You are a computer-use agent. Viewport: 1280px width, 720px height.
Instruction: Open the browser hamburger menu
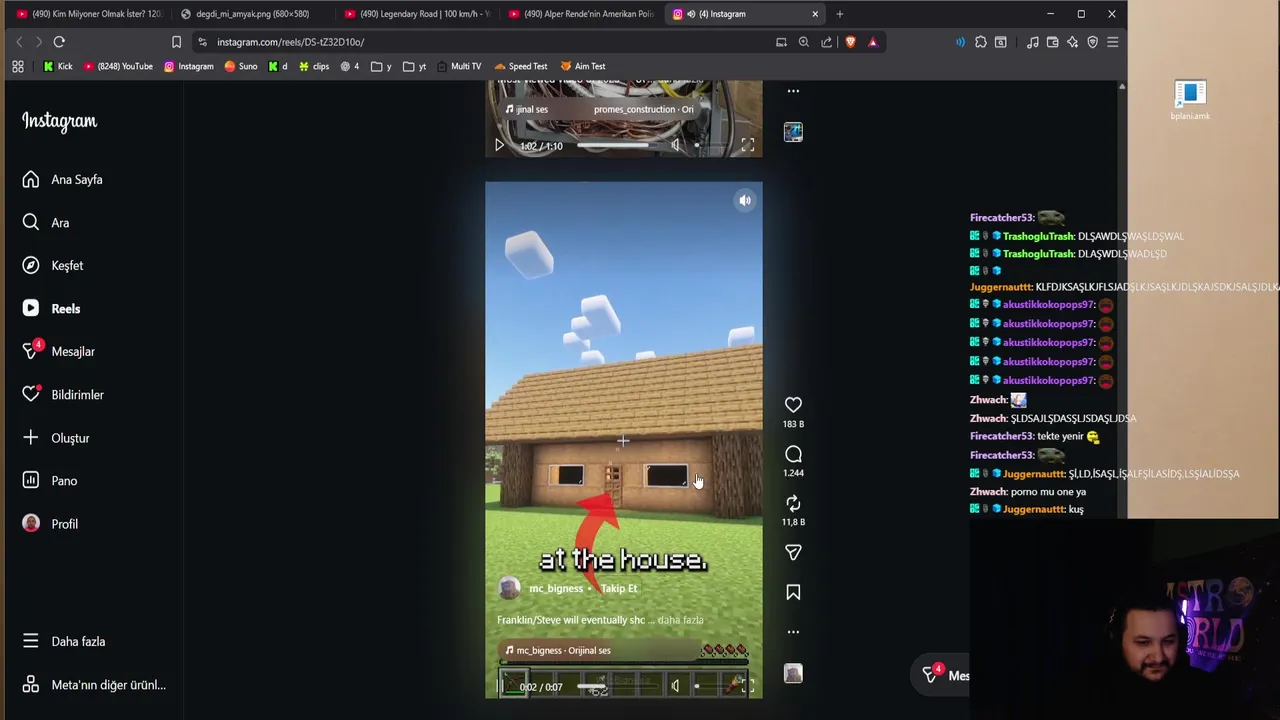[1113, 42]
